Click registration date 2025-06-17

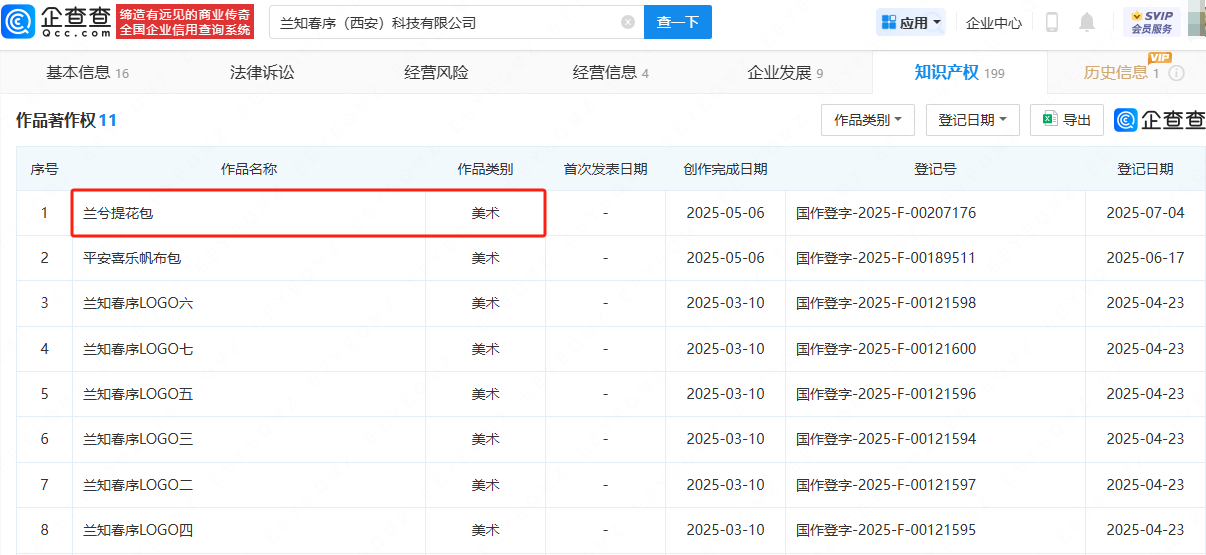click(1145, 258)
